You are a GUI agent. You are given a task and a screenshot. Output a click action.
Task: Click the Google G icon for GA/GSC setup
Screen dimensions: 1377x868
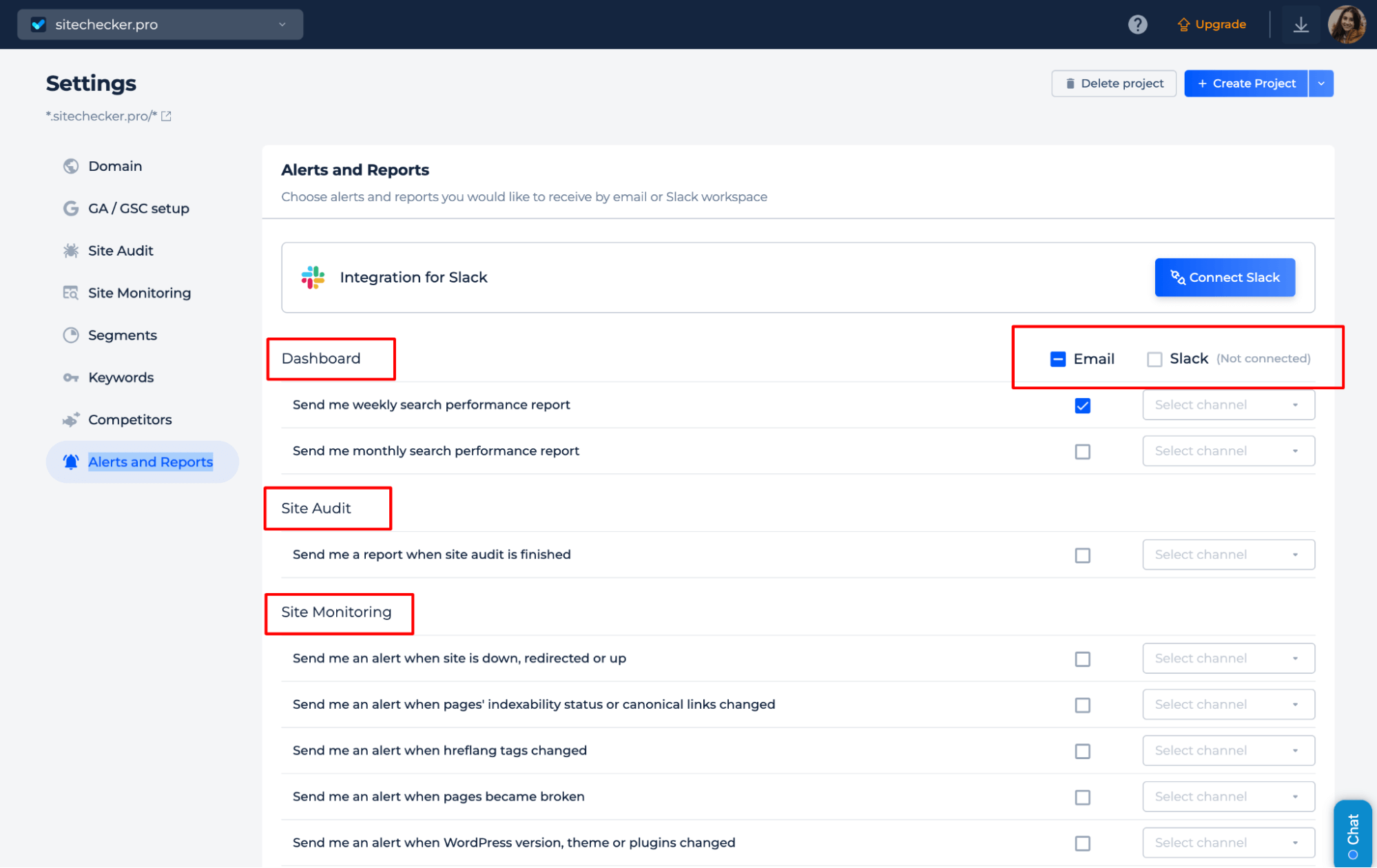click(x=71, y=208)
